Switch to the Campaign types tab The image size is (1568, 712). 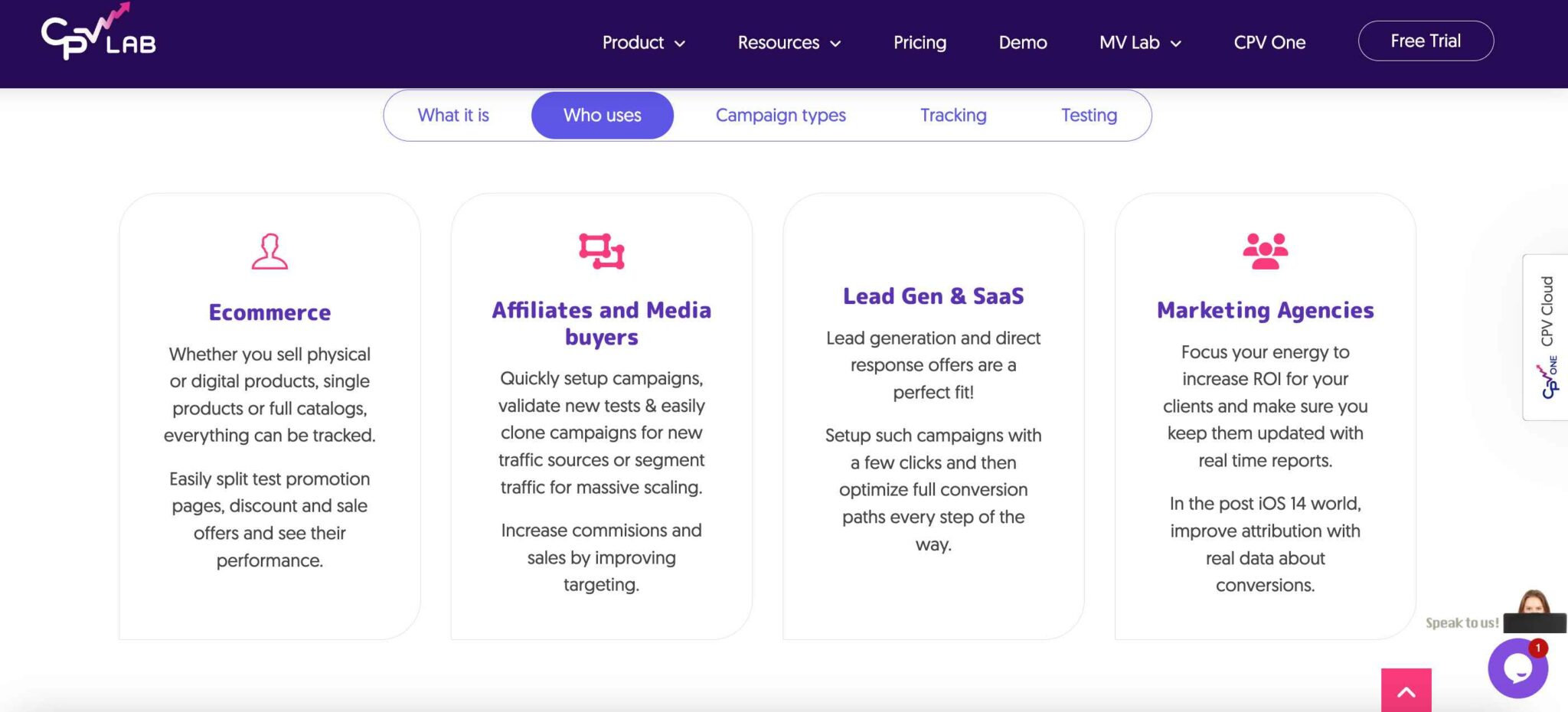780,115
